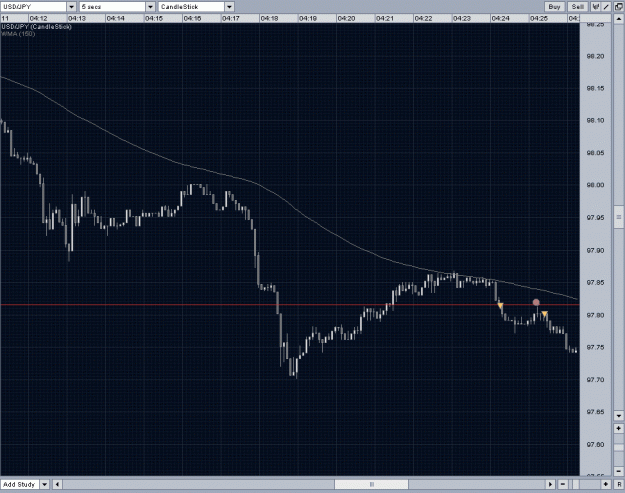Click the 04:15 time axis label
Viewport: 625px width, 493px height.
pos(154,18)
